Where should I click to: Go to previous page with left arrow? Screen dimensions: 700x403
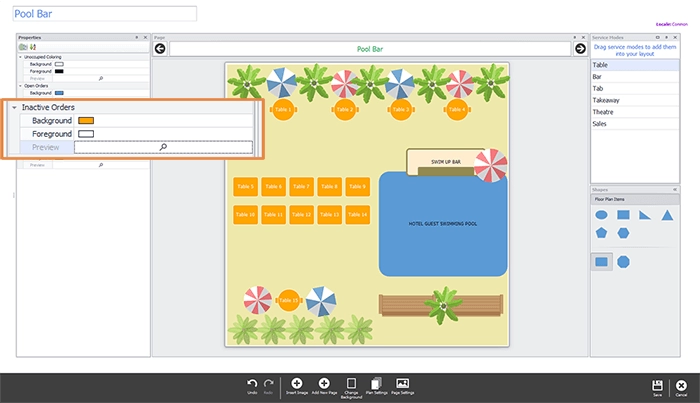(160, 49)
